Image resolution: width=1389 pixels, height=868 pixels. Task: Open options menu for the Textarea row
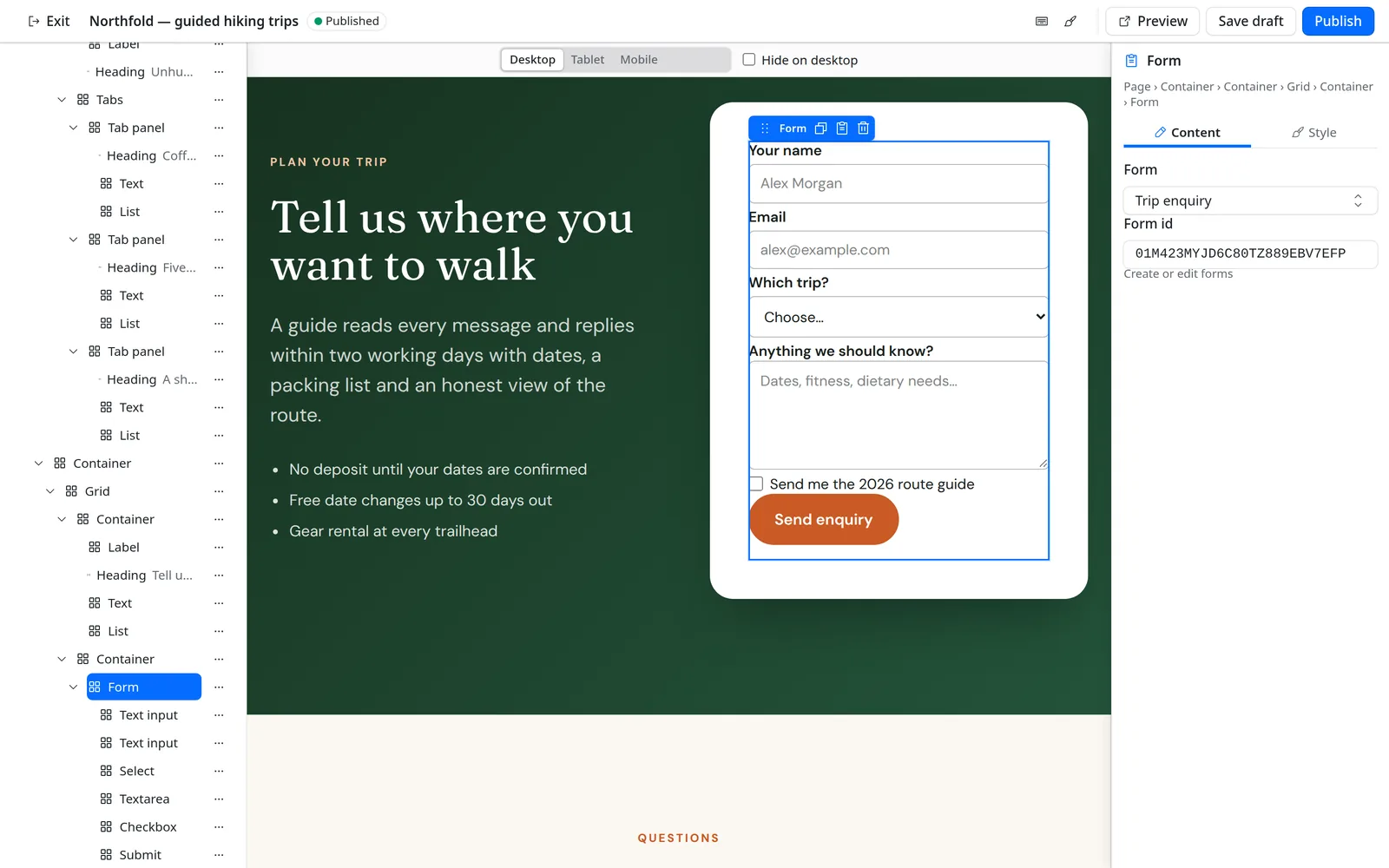click(x=219, y=799)
